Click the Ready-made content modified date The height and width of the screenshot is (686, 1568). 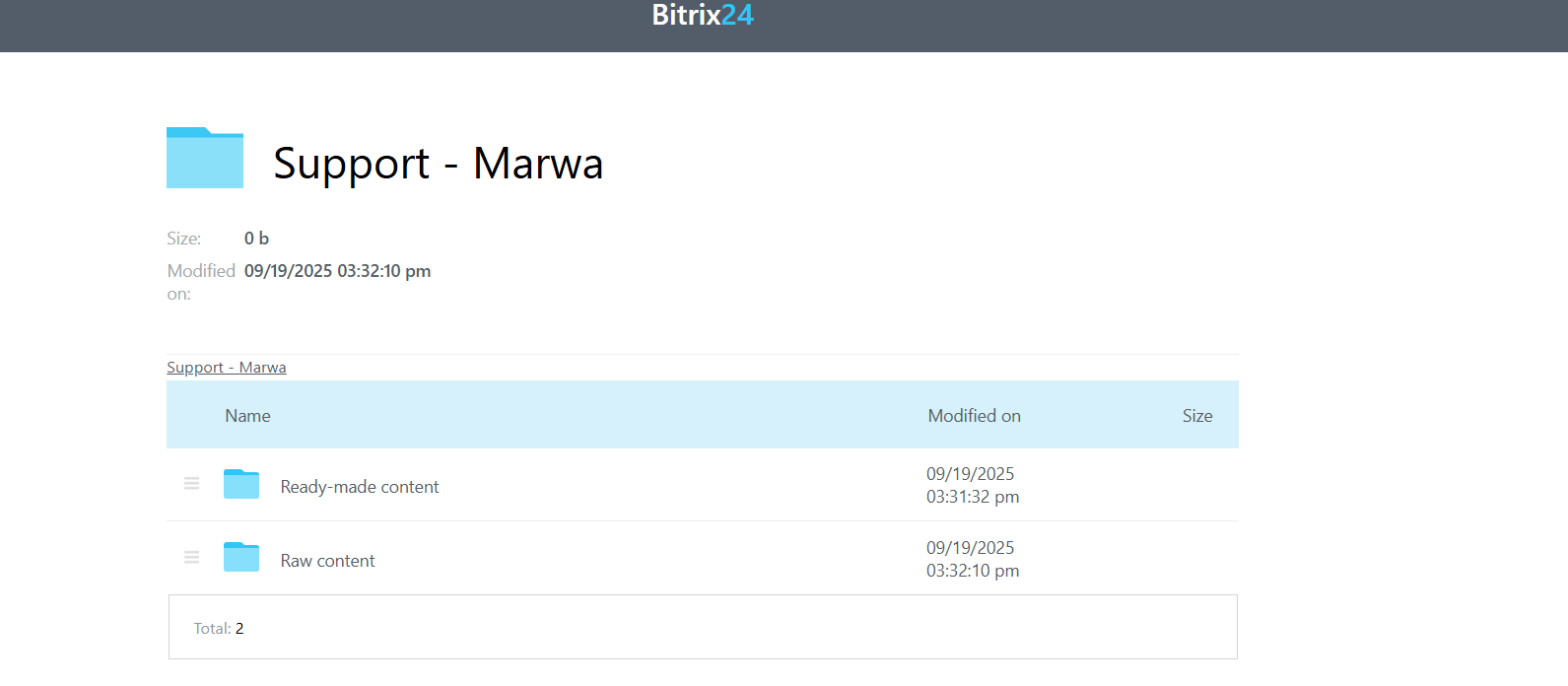tap(973, 485)
